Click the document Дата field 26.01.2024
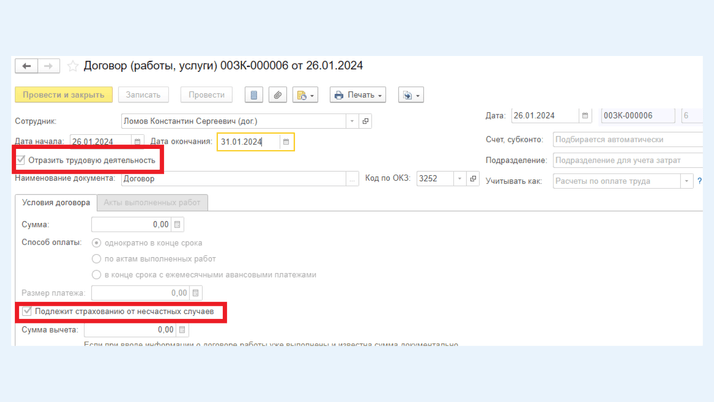The width and height of the screenshot is (714, 402). pos(545,116)
